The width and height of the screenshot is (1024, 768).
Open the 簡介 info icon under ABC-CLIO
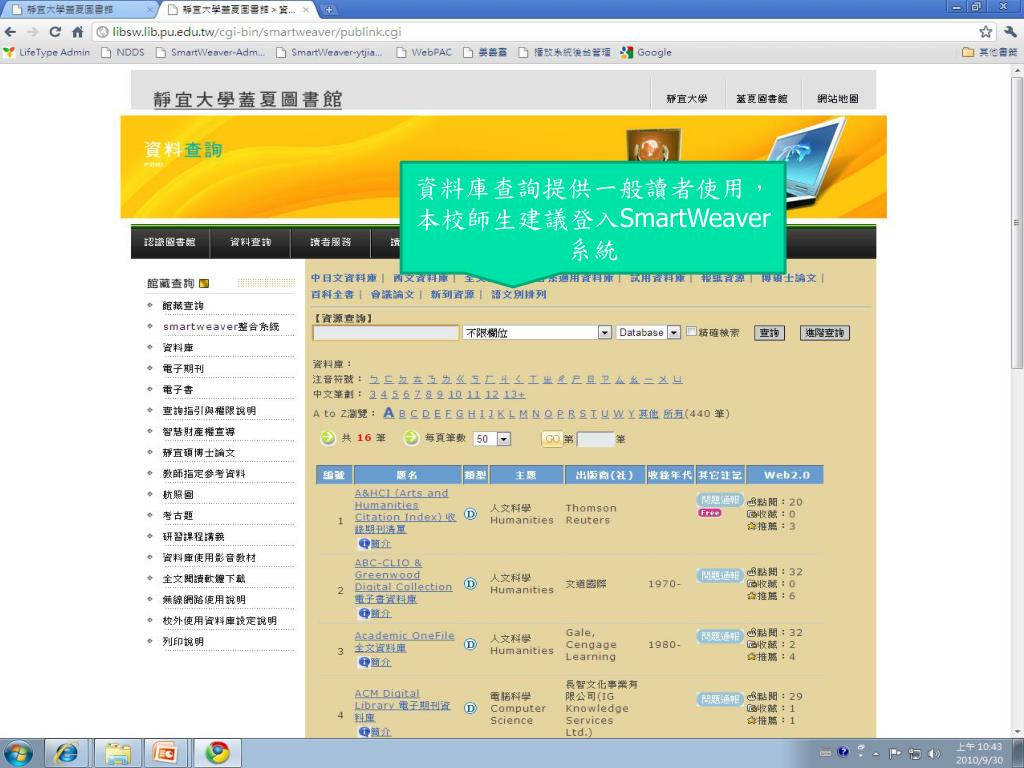click(x=375, y=613)
